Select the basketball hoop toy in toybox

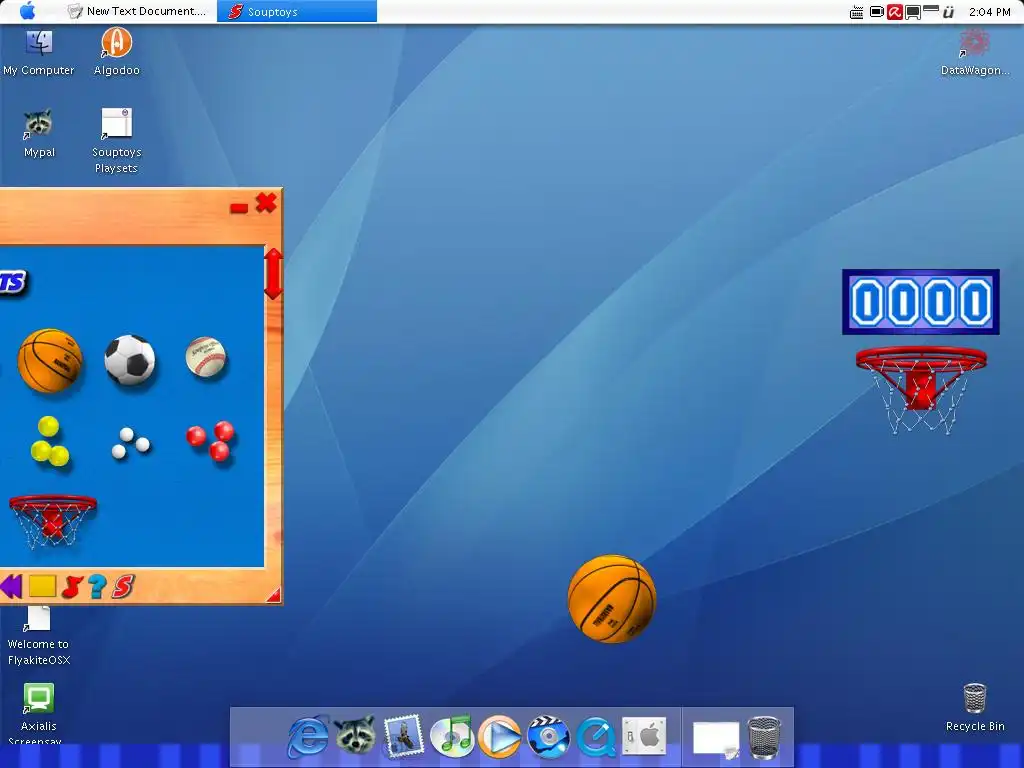(52, 520)
